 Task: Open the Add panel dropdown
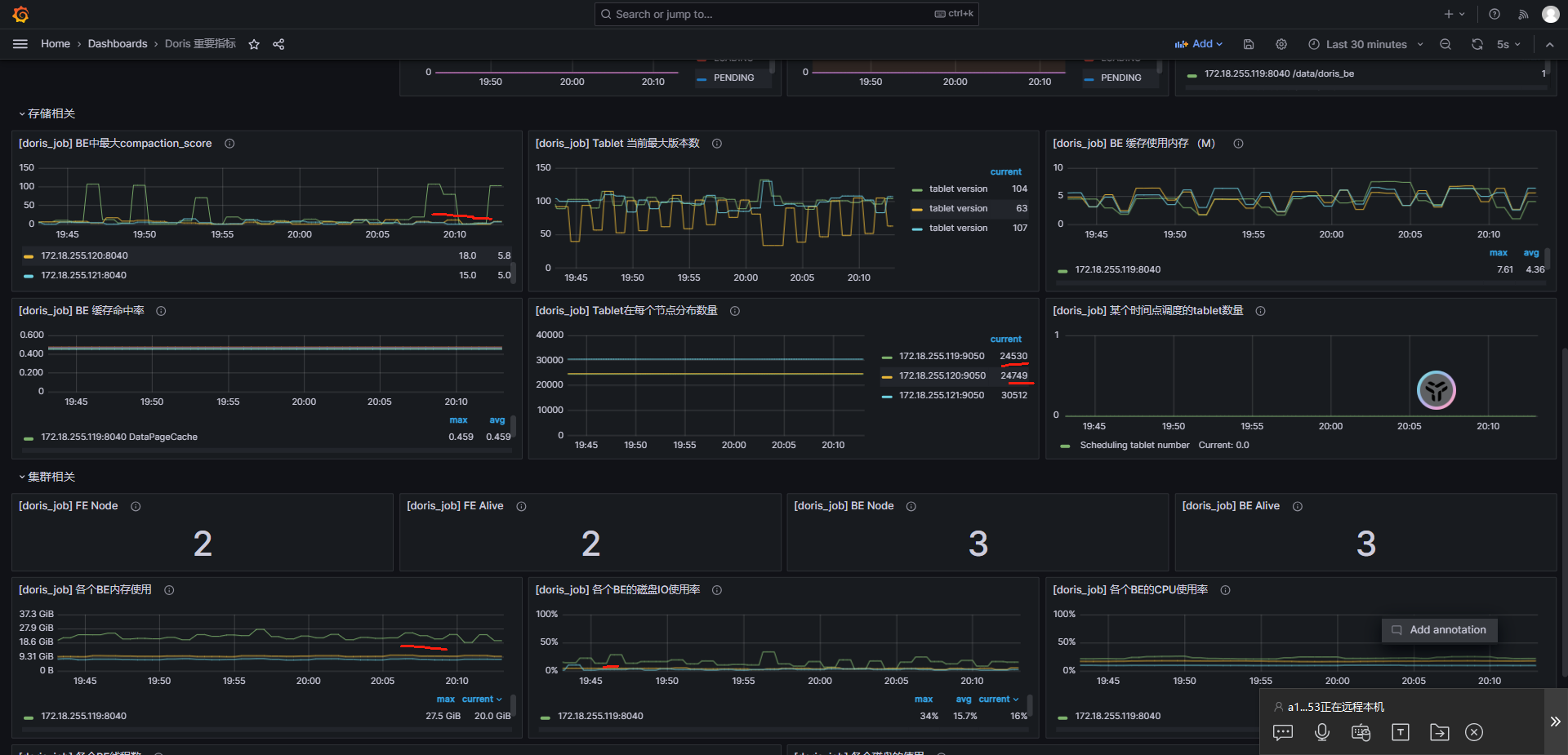[1198, 44]
